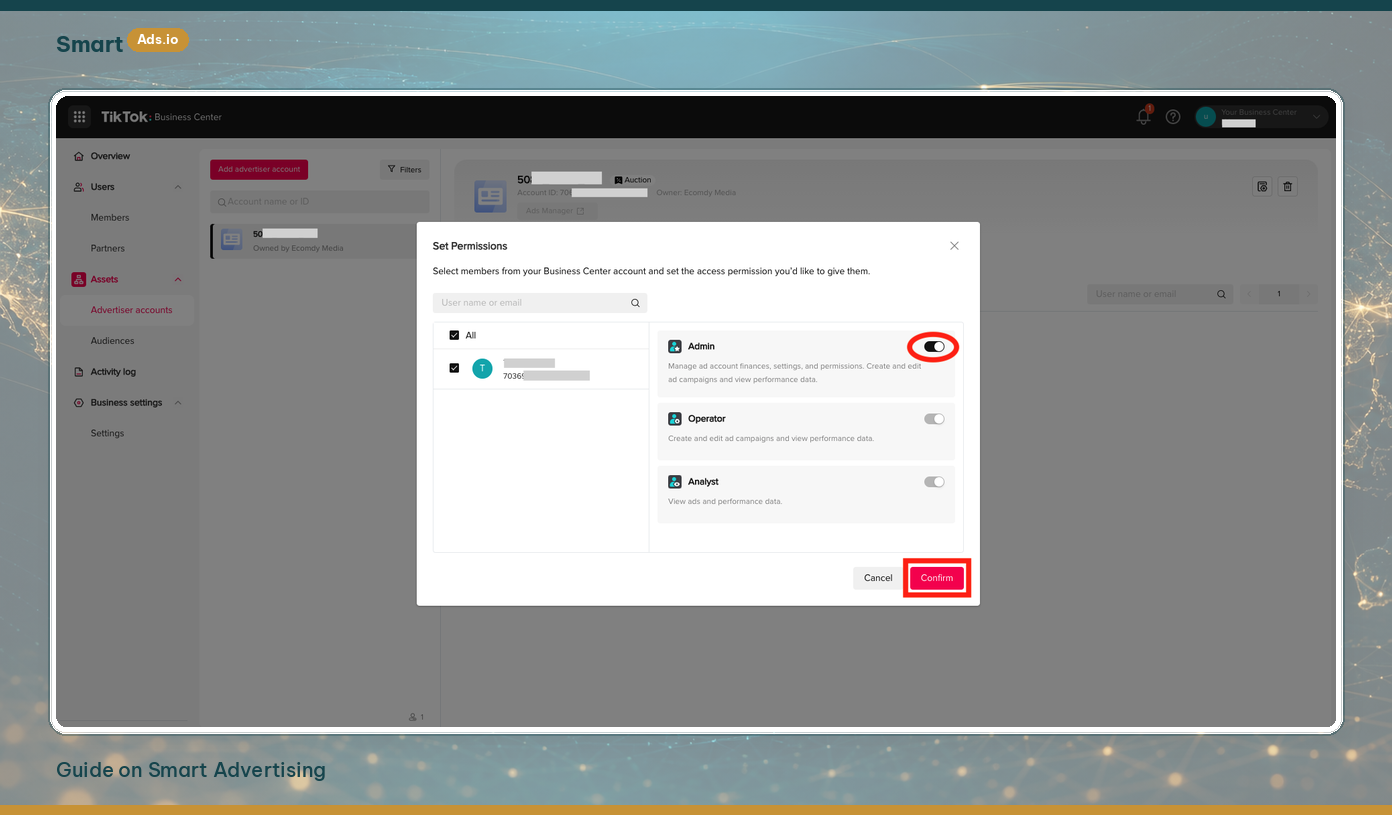The height and width of the screenshot is (815, 1392).
Task: Click the Analyst role icon
Action: pyautogui.click(x=675, y=482)
